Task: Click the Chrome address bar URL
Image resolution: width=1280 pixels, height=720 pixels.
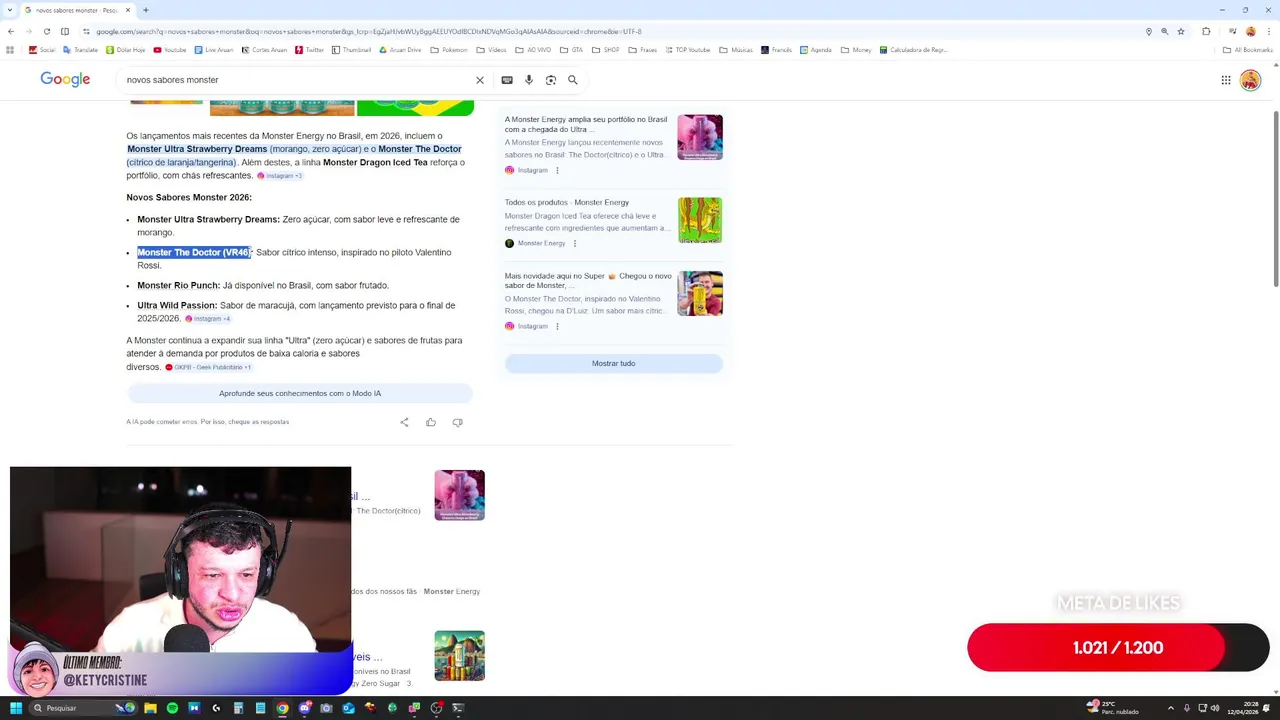Action: click(x=369, y=31)
